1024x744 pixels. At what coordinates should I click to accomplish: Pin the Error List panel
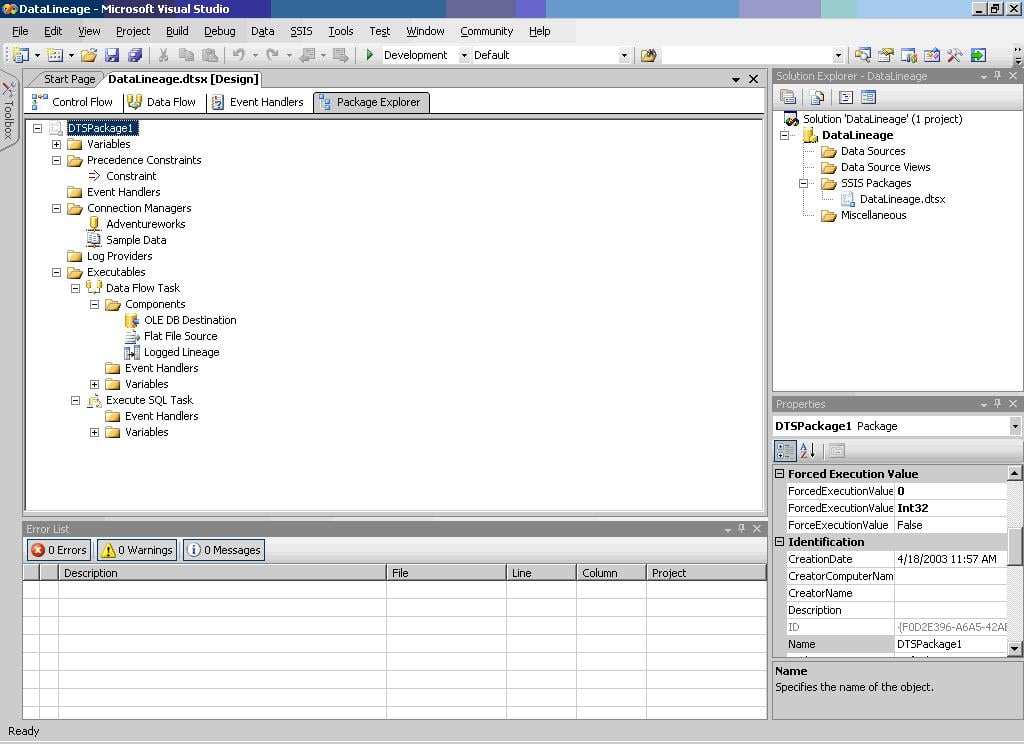[x=741, y=528]
